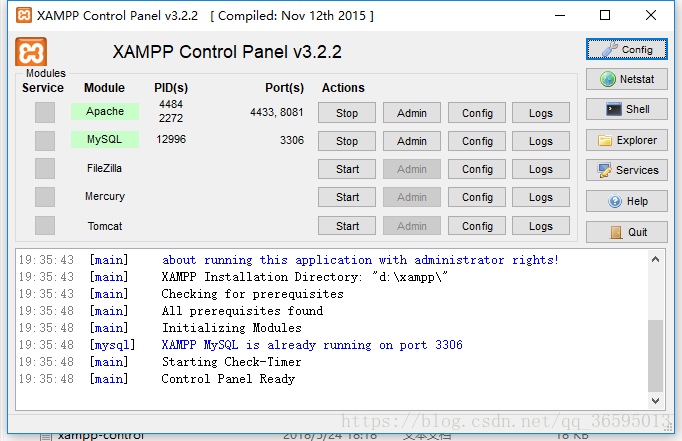Click log line 'XAMPP Installation Directory'

pyautogui.click(x=304, y=277)
